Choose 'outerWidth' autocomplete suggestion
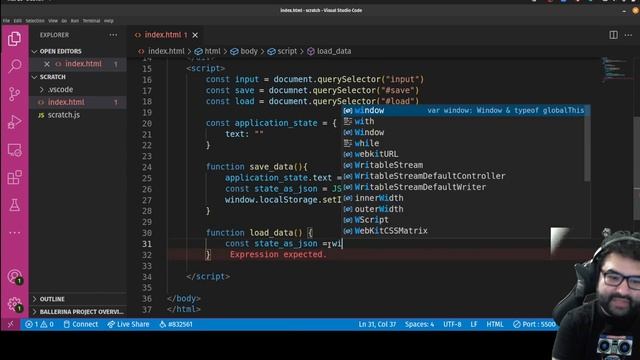640x360 pixels. pos(464,209)
